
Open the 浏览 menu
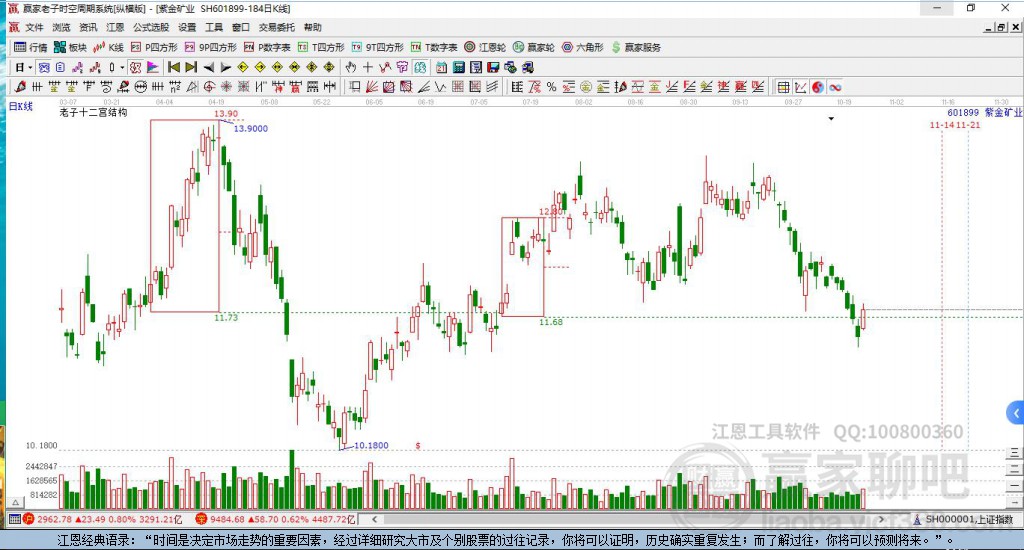tap(61, 27)
